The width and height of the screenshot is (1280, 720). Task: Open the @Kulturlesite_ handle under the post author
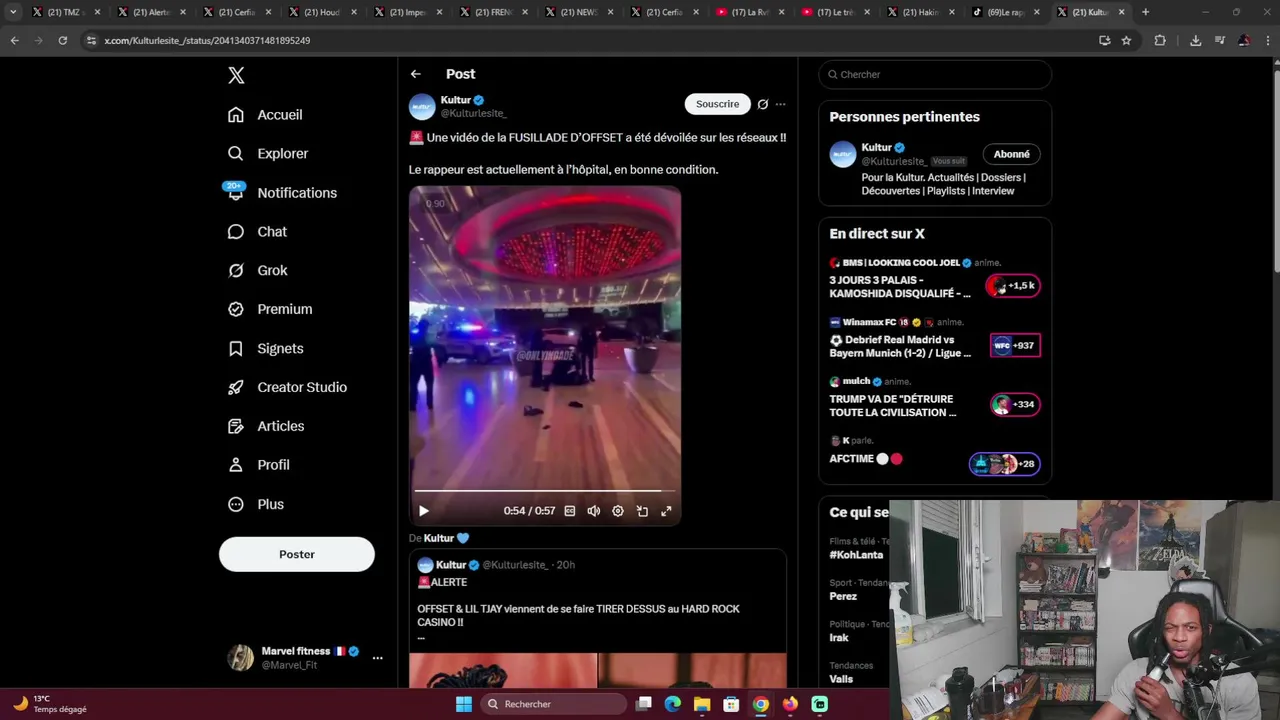click(474, 114)
